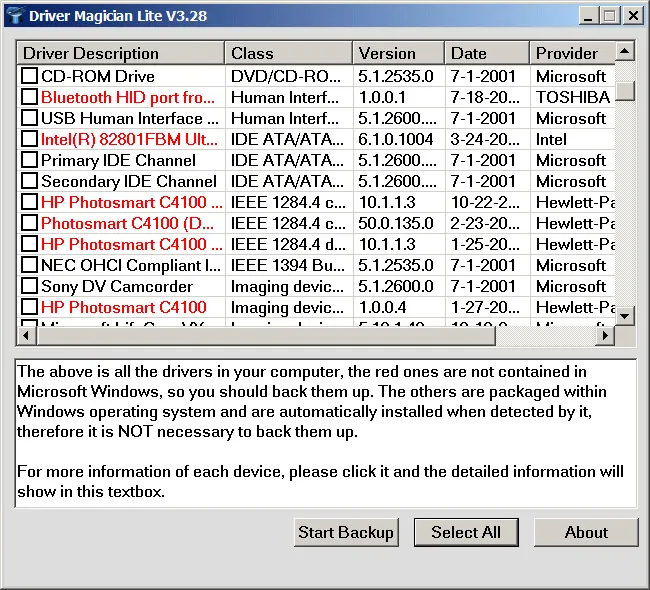Click the Select All button
650x590 pixels.
(466, 532)
